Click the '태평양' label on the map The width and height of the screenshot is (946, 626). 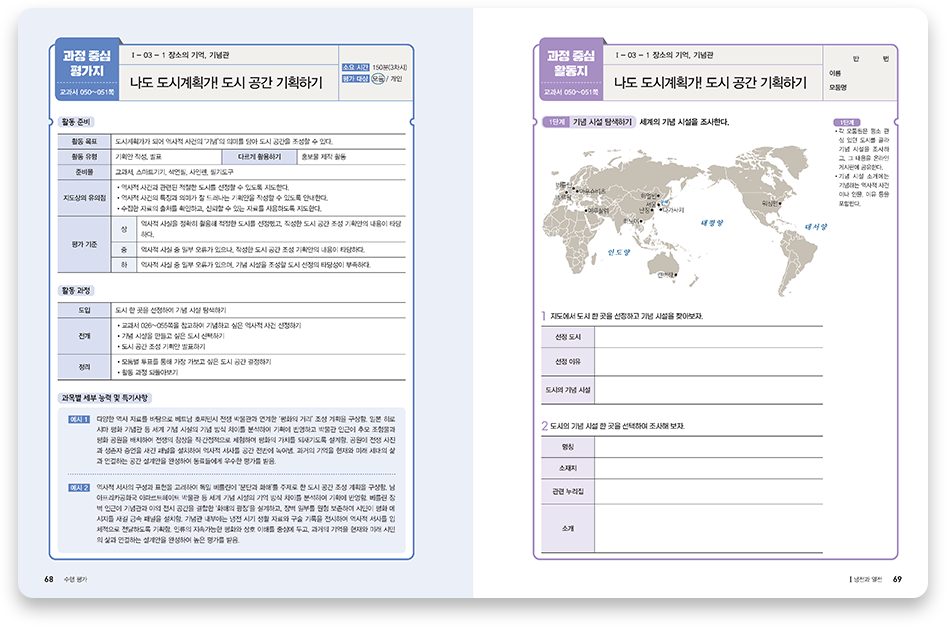coord(712,223)
